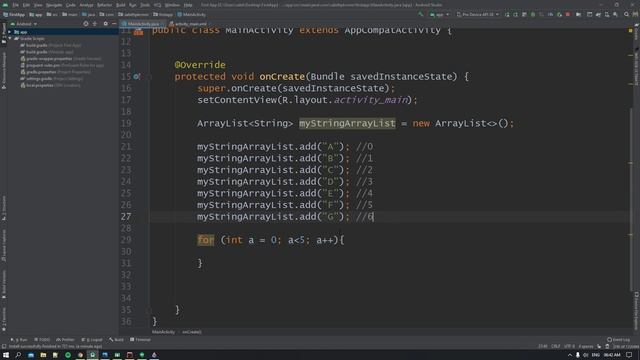Expand the app module tree node
Image resolution: width=640 pixels, height=360 pixels.
point(10,32)
